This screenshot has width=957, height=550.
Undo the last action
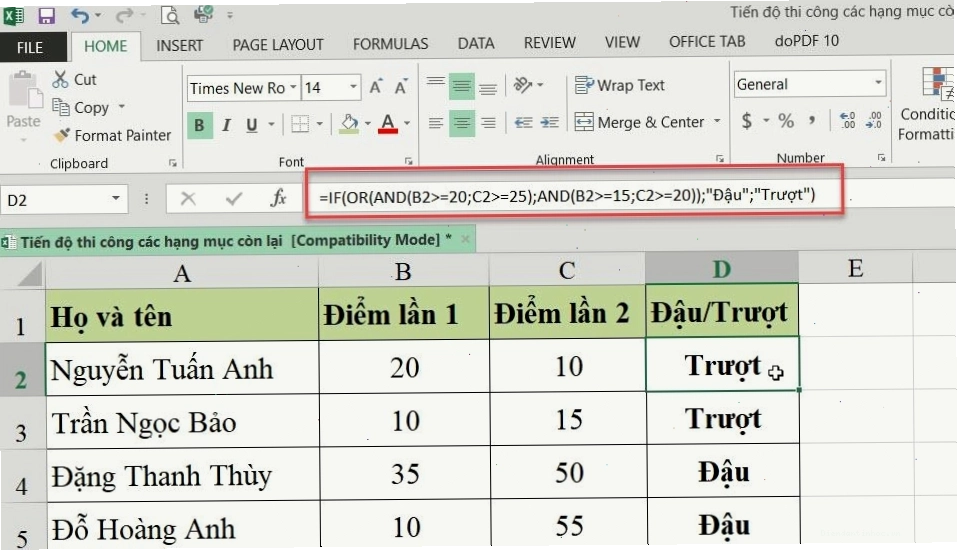(80, 15)
